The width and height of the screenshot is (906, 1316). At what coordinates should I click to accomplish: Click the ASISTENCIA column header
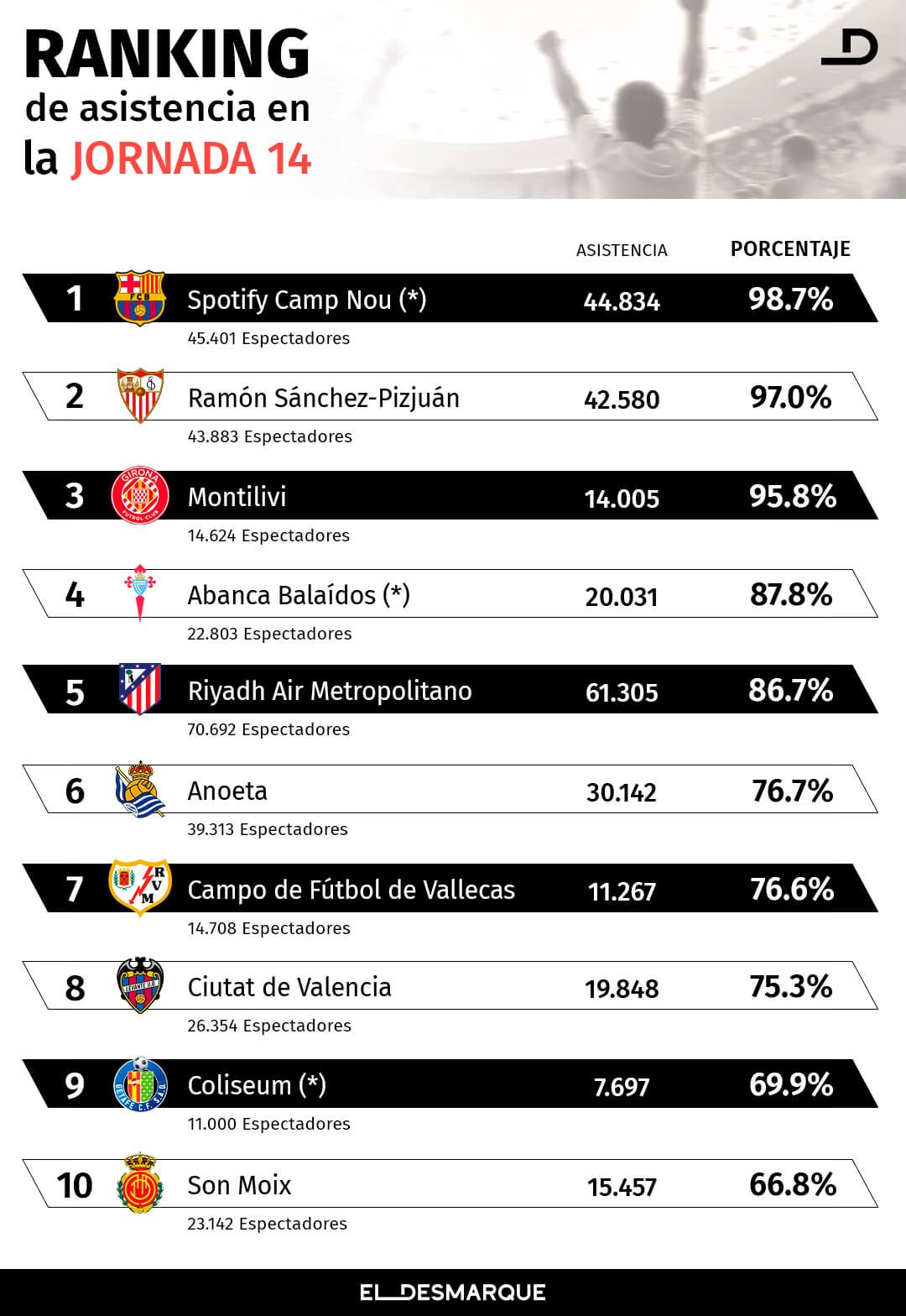point(622,250)
